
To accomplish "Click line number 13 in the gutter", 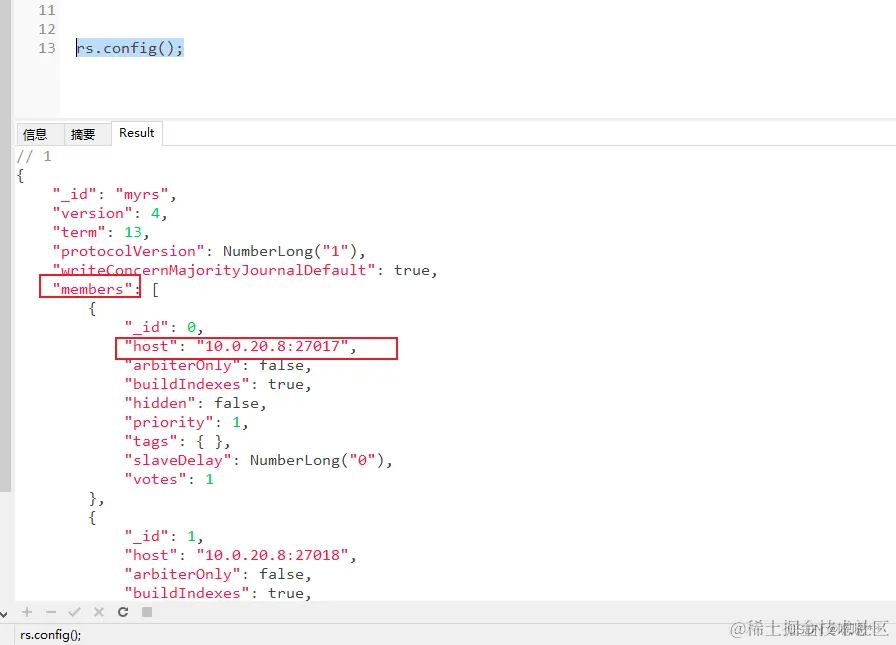I will (x=47, y=48).
